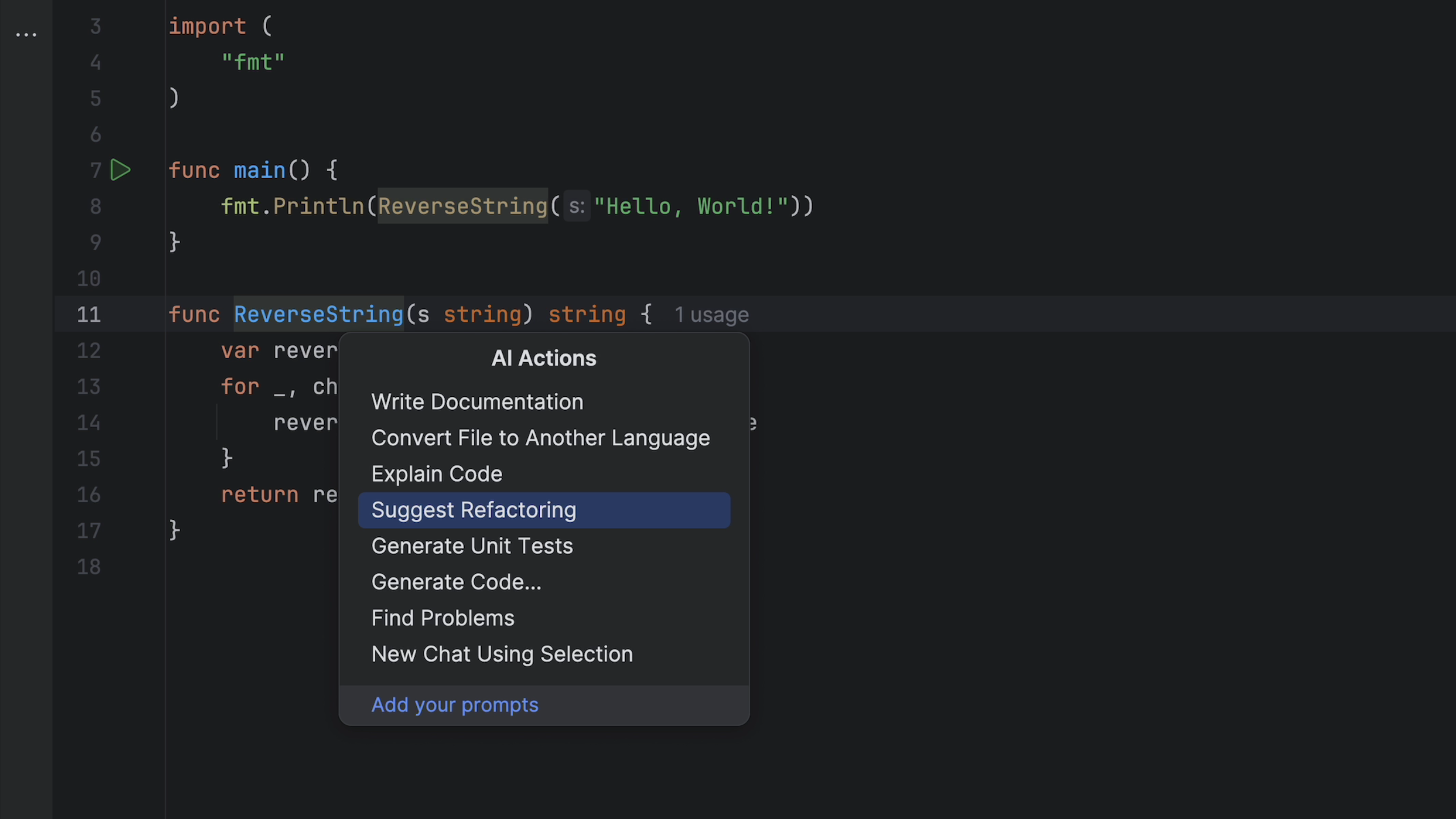Image resolution: width=1456 pixels, height=819 pixels.
Task: Click ReverseString call inside fmt.Println
Action: tap(462, 206)
